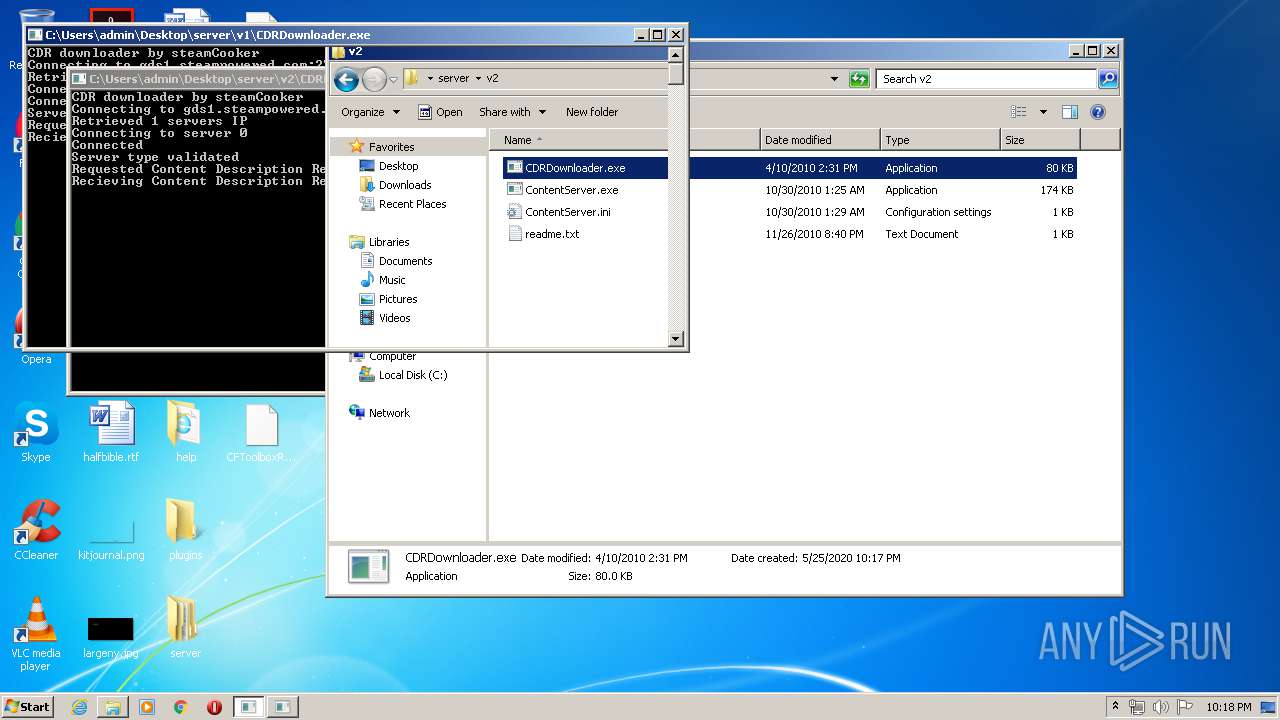The height and width of the screenshot is (720, 1280).
Task: Show hidden tray icons arrow
Action: click(1116, 707)
